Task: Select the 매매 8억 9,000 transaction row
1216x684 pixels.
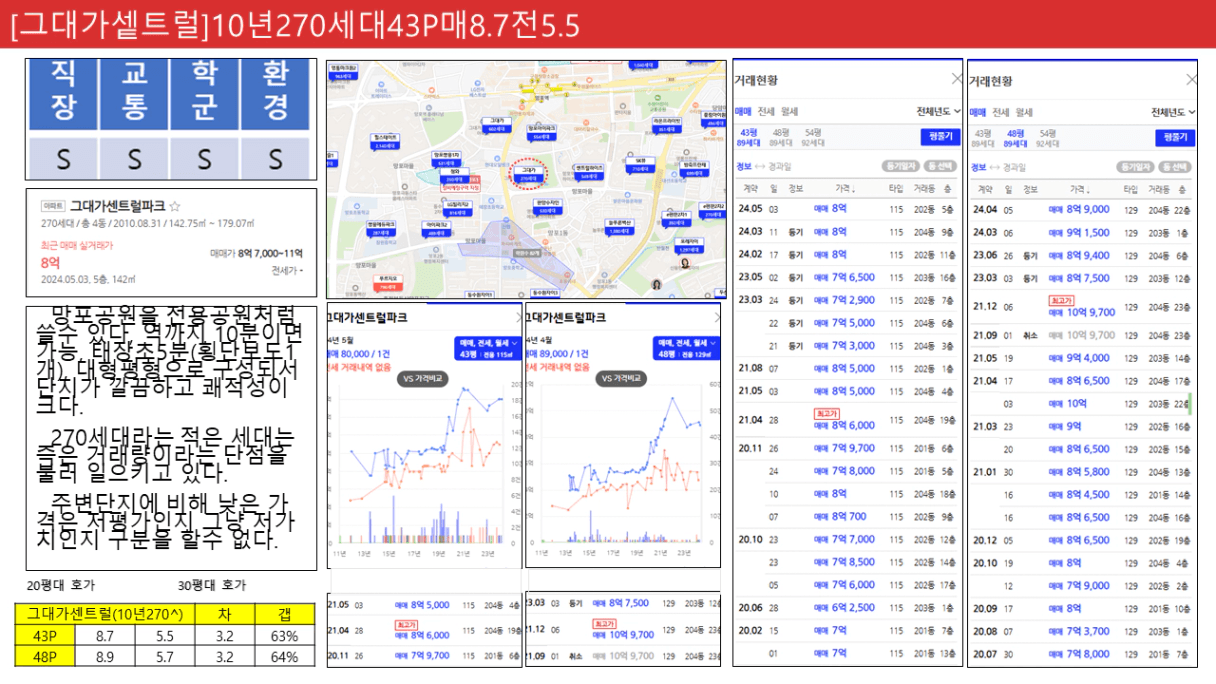Action: coord(1082,210)
